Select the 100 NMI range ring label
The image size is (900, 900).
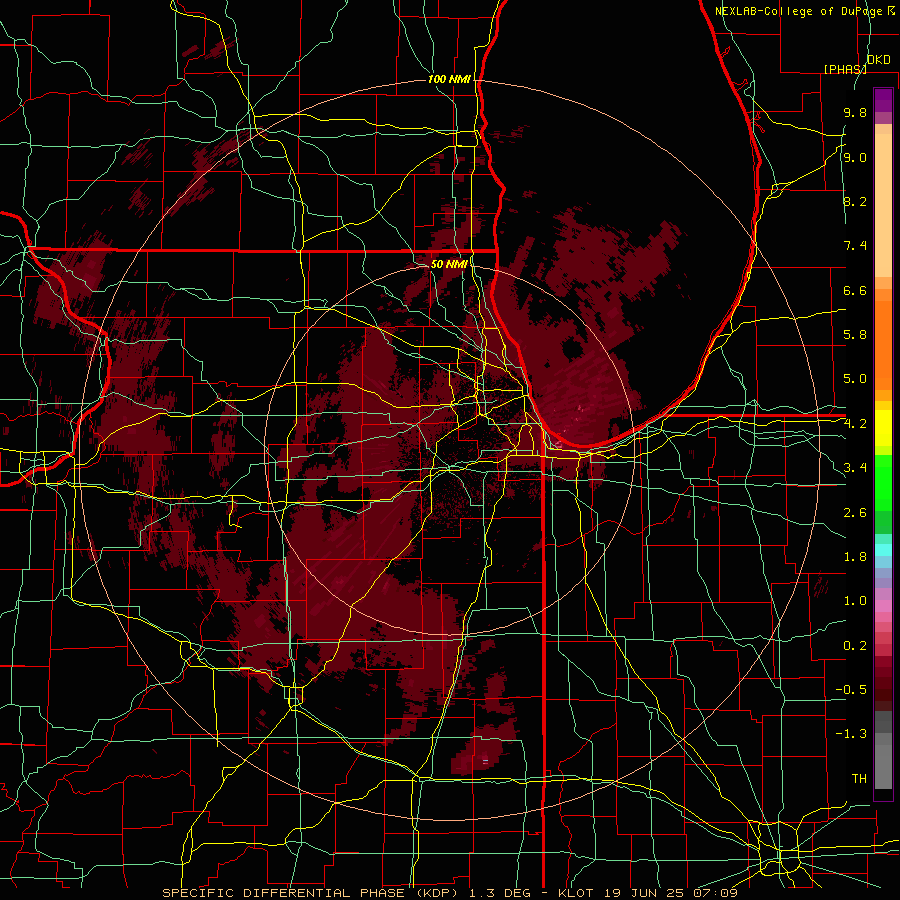(x=449, y=79)
